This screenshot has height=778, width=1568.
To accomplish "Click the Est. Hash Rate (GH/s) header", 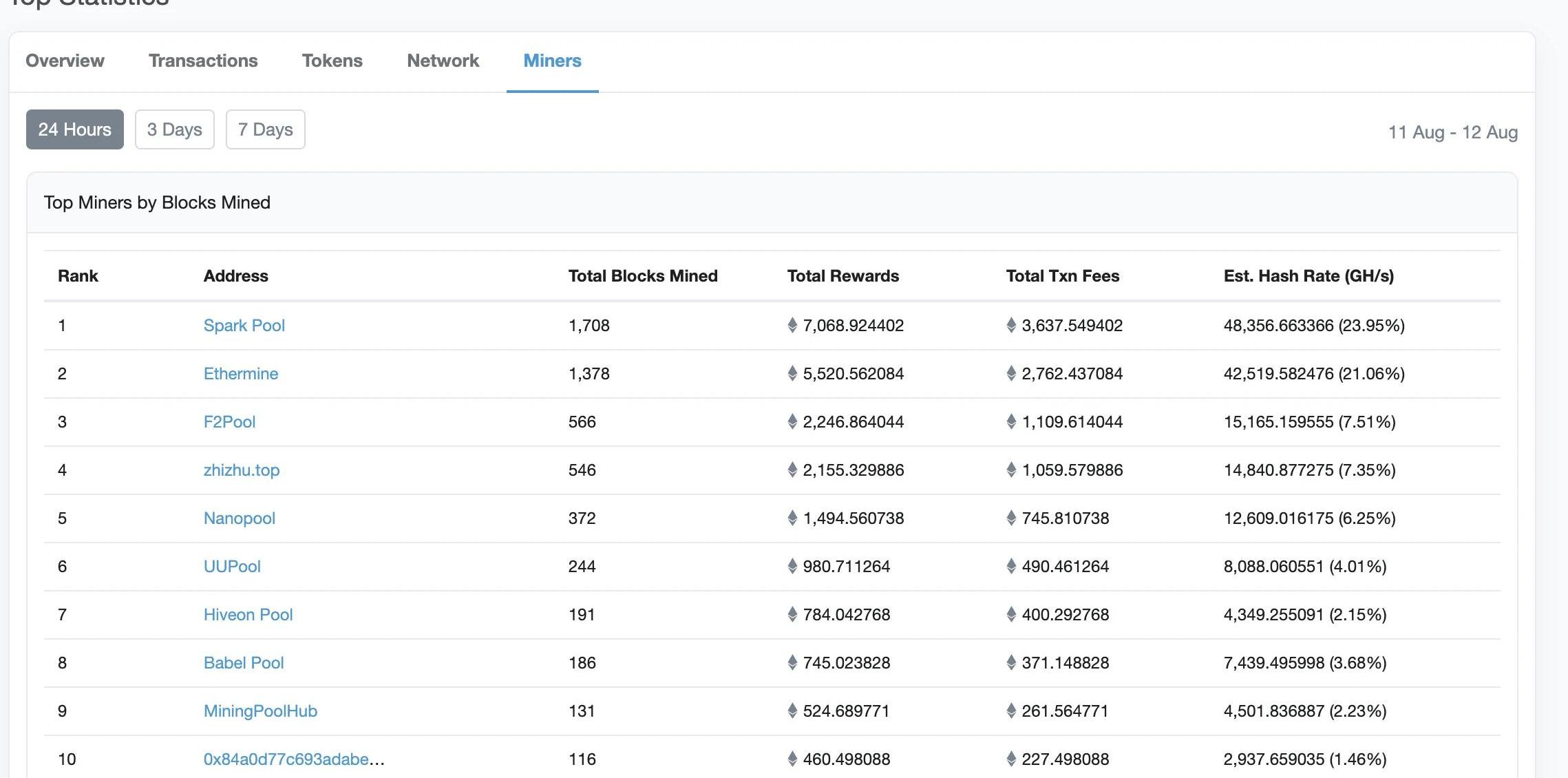I will (x=1309, y=276).
